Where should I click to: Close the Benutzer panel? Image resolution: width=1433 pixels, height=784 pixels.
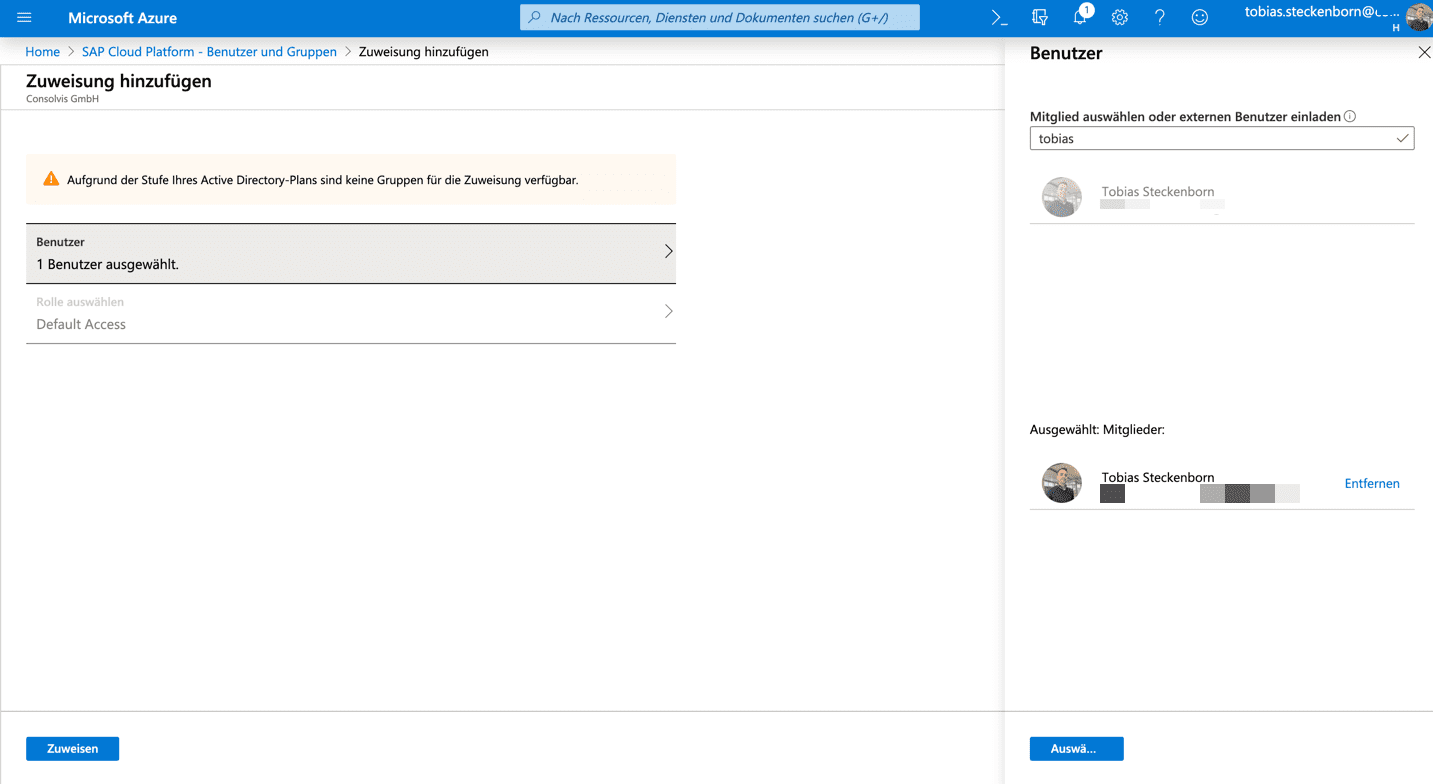[x=1424, y=53]
